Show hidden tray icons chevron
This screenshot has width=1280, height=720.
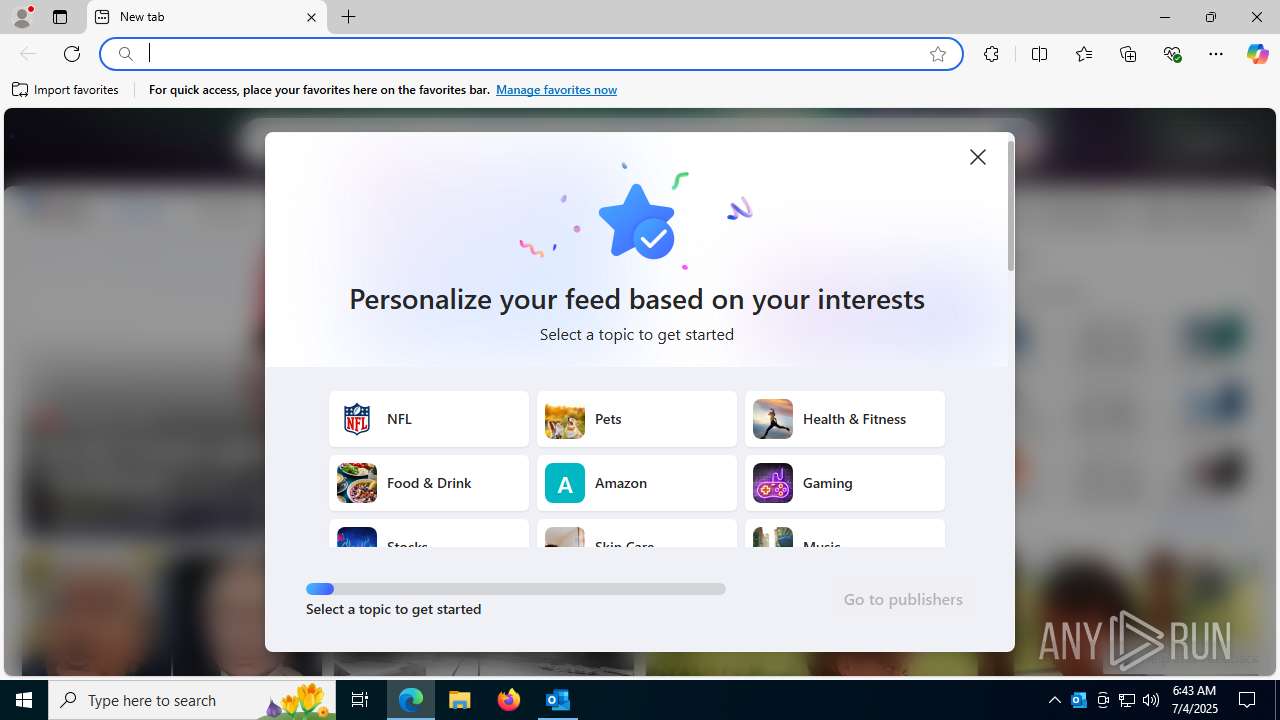point(1054,700)
